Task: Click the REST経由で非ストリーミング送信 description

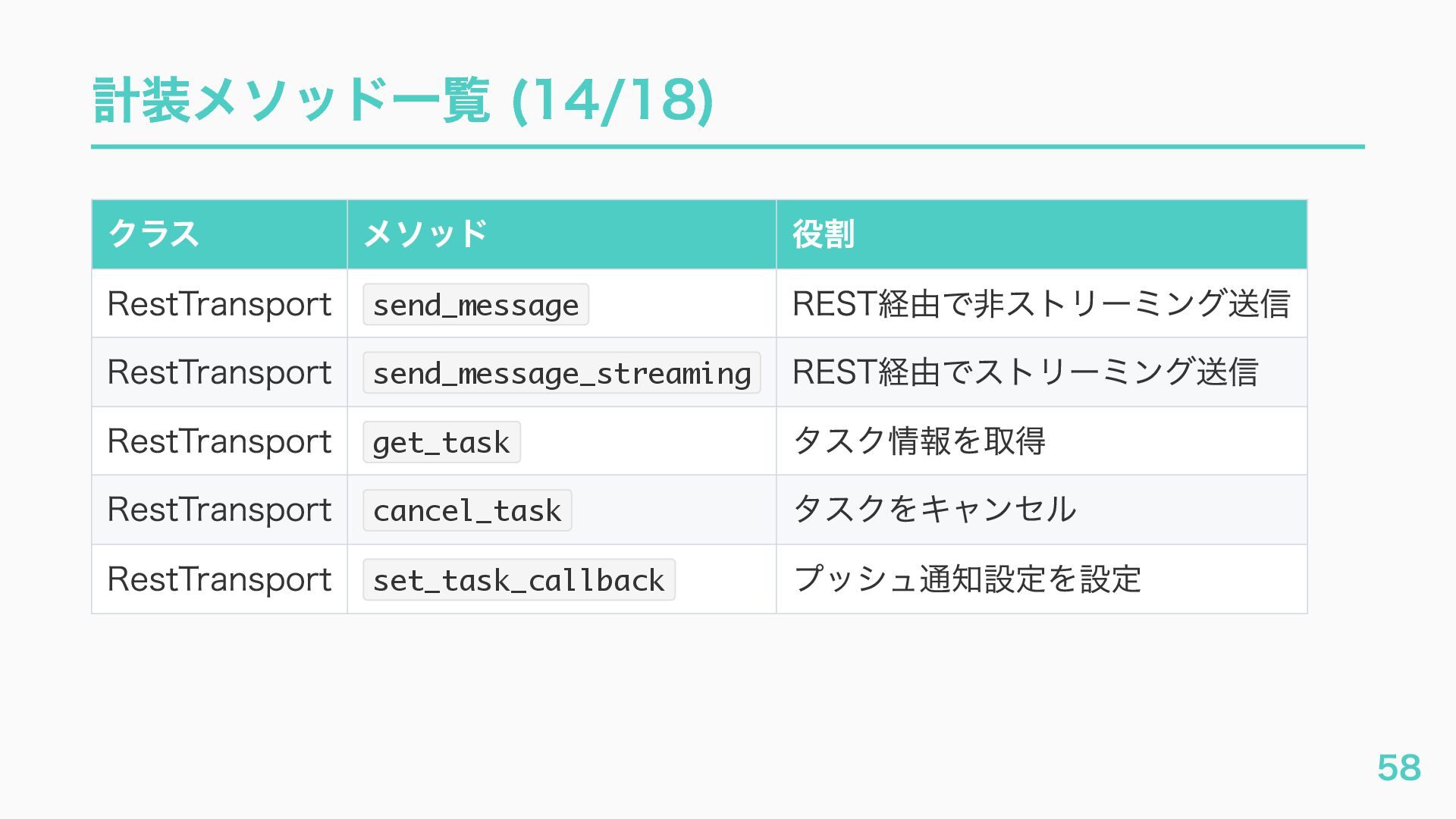Action: (x=1040, y=304)
